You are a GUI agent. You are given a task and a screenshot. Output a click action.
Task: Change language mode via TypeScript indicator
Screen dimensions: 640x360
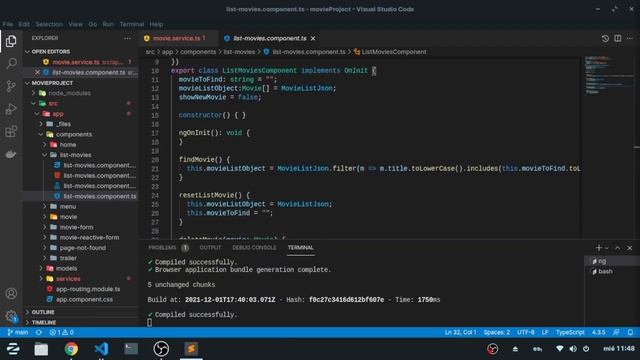tap(570, 332)
